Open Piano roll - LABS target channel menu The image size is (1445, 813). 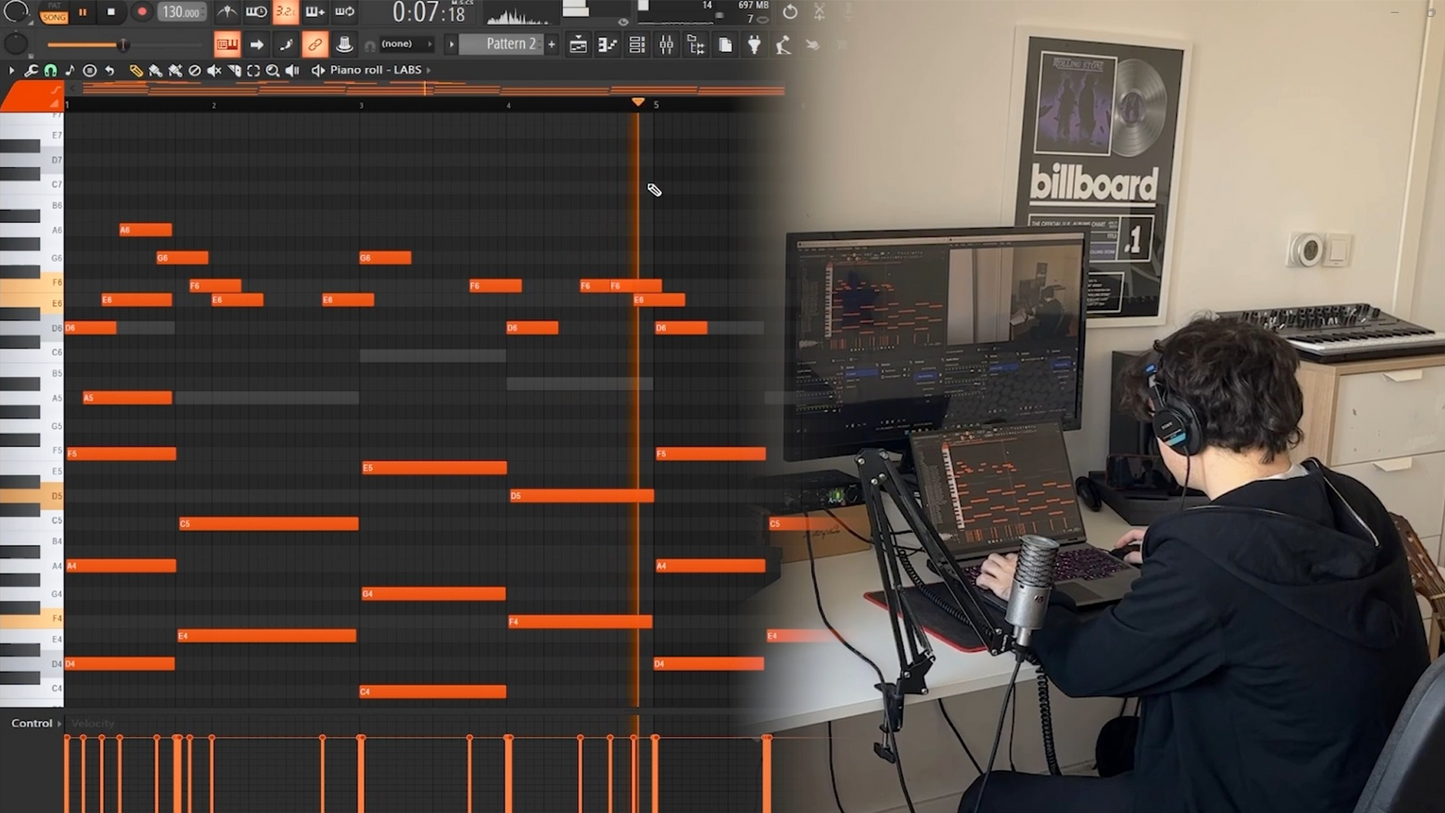coord(376,70)
